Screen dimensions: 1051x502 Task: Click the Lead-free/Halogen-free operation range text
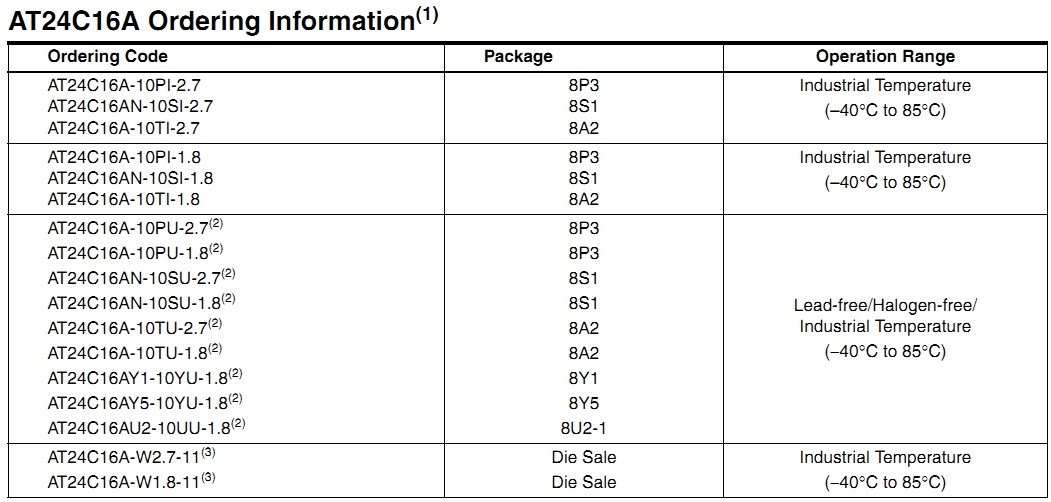[885, 306]
